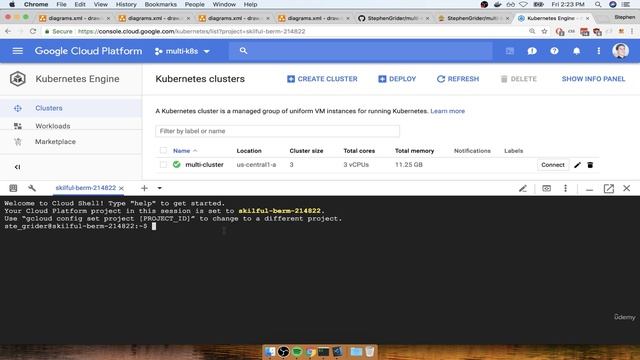Viewport: 640px width, 360px height.
Task: Click the Total memory column header
Action: (x=414, y=151)
